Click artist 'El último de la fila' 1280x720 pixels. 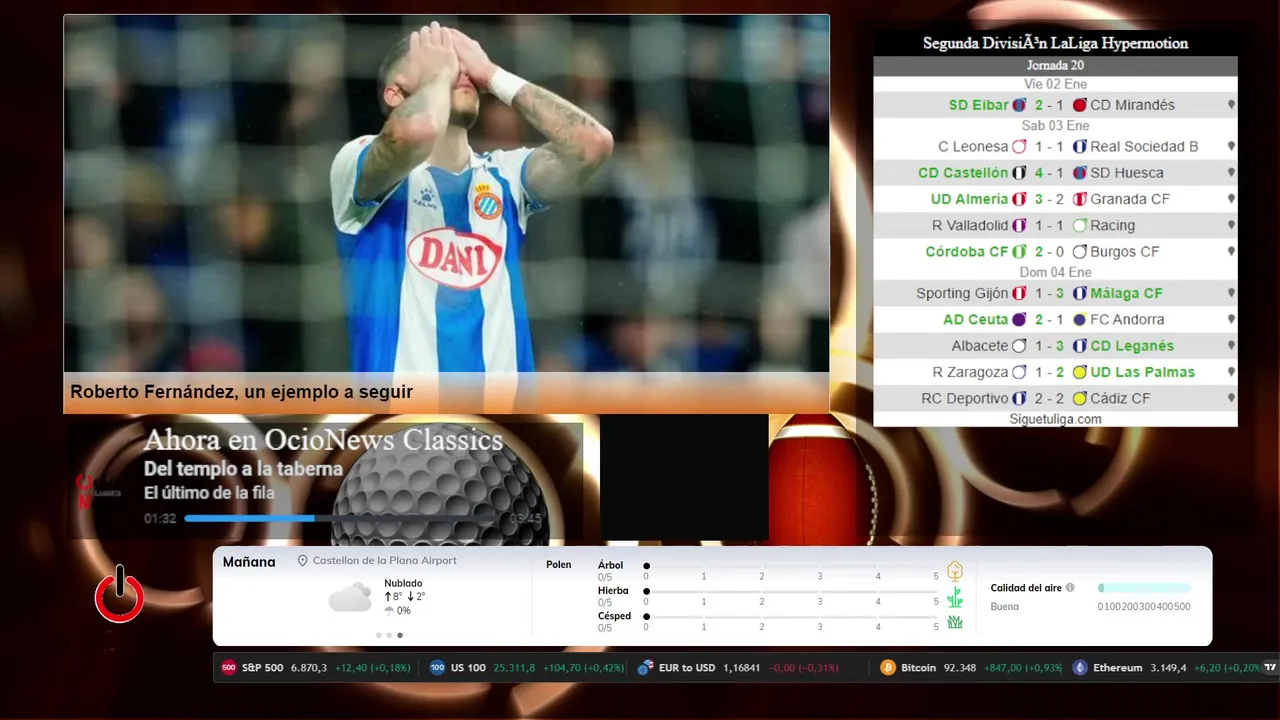point(209,493)
